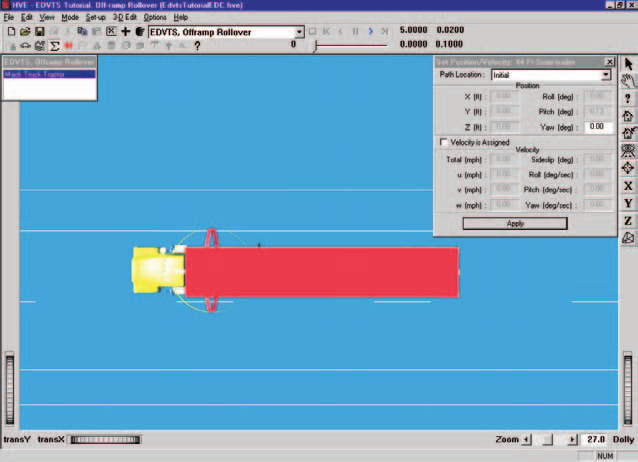Click the home view icon
The image size is (638, 462).
[628, 116]
